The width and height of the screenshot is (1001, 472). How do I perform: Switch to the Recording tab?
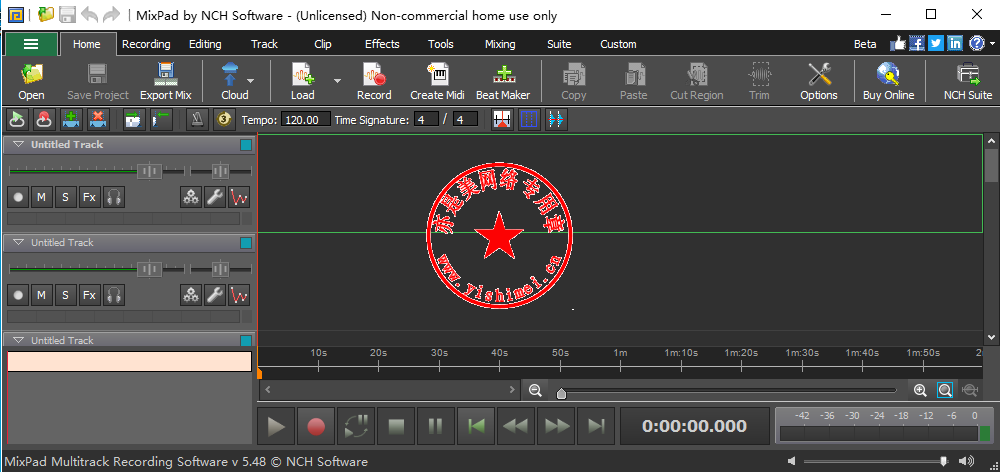tap(146, 44)
